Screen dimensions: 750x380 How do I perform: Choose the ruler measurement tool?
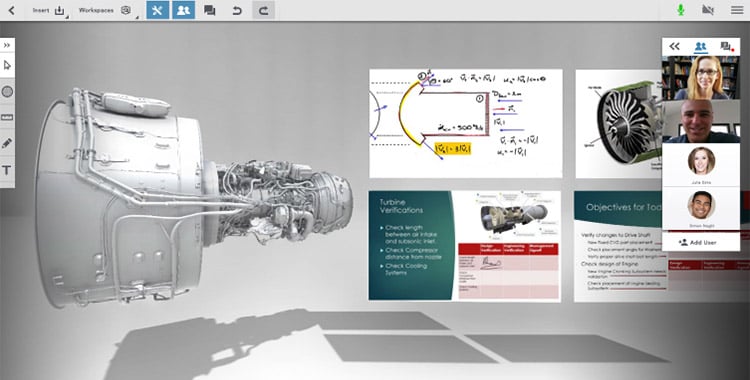(7, 117)
